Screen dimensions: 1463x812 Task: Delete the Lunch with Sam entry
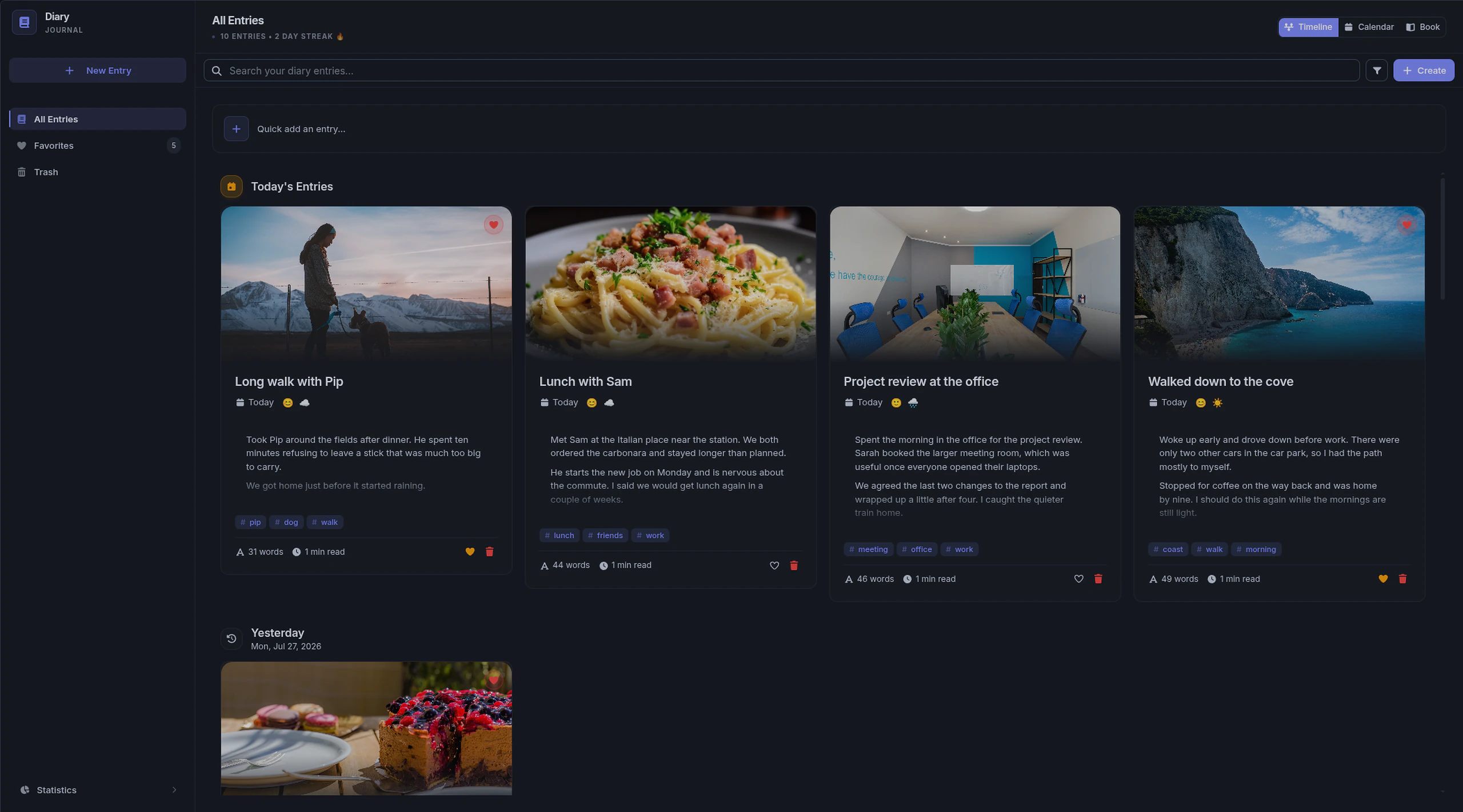(x=793, y=565)
